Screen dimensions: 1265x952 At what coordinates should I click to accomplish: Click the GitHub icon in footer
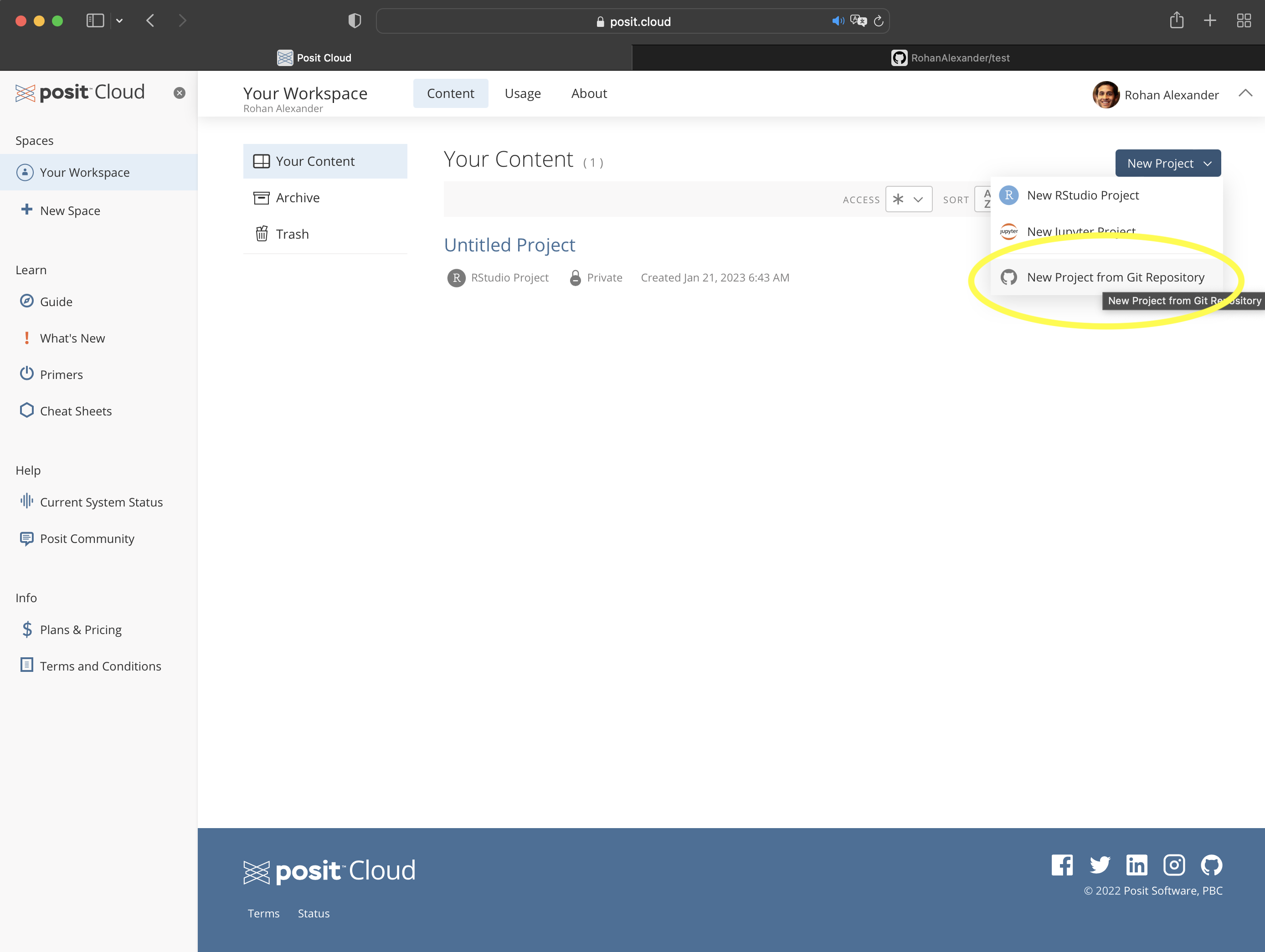(x=1211, y=865)
